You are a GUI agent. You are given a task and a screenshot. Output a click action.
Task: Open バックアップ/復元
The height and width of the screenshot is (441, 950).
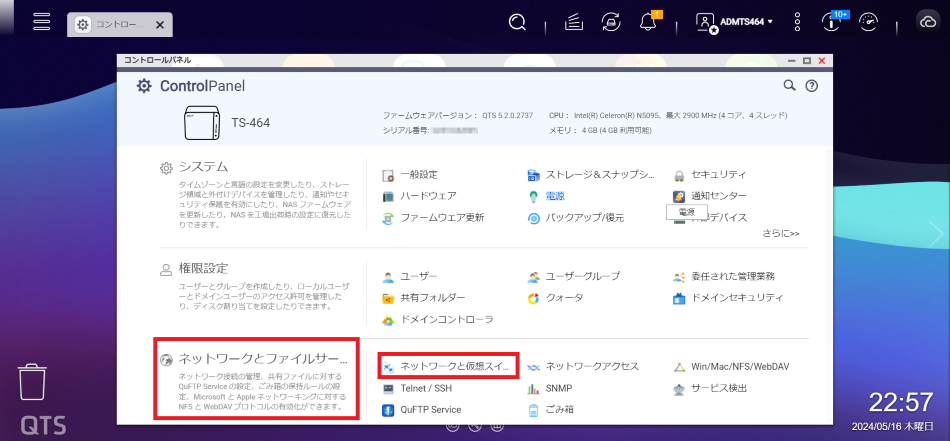(576, 218)
